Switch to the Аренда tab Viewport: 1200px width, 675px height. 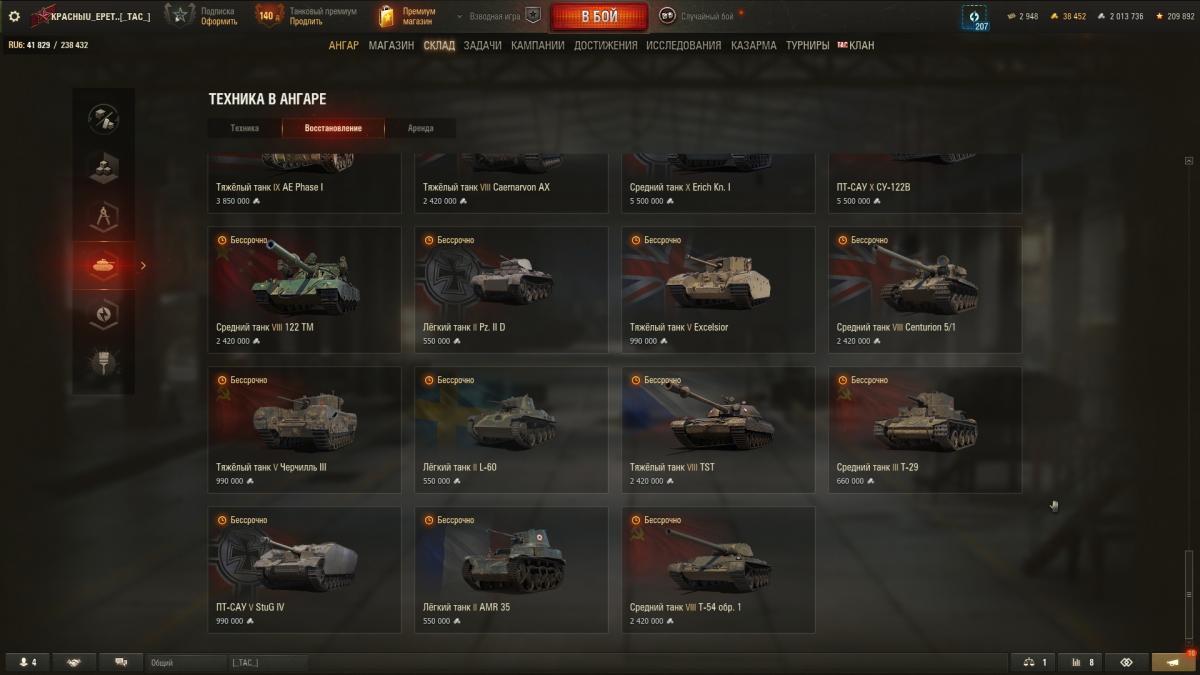(421, 128)
